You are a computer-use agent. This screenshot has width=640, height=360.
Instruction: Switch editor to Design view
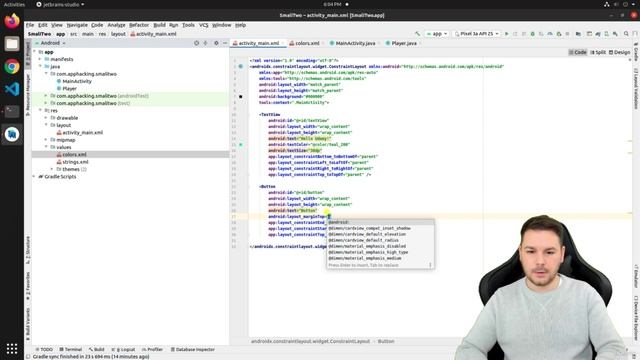pos(619,52)
